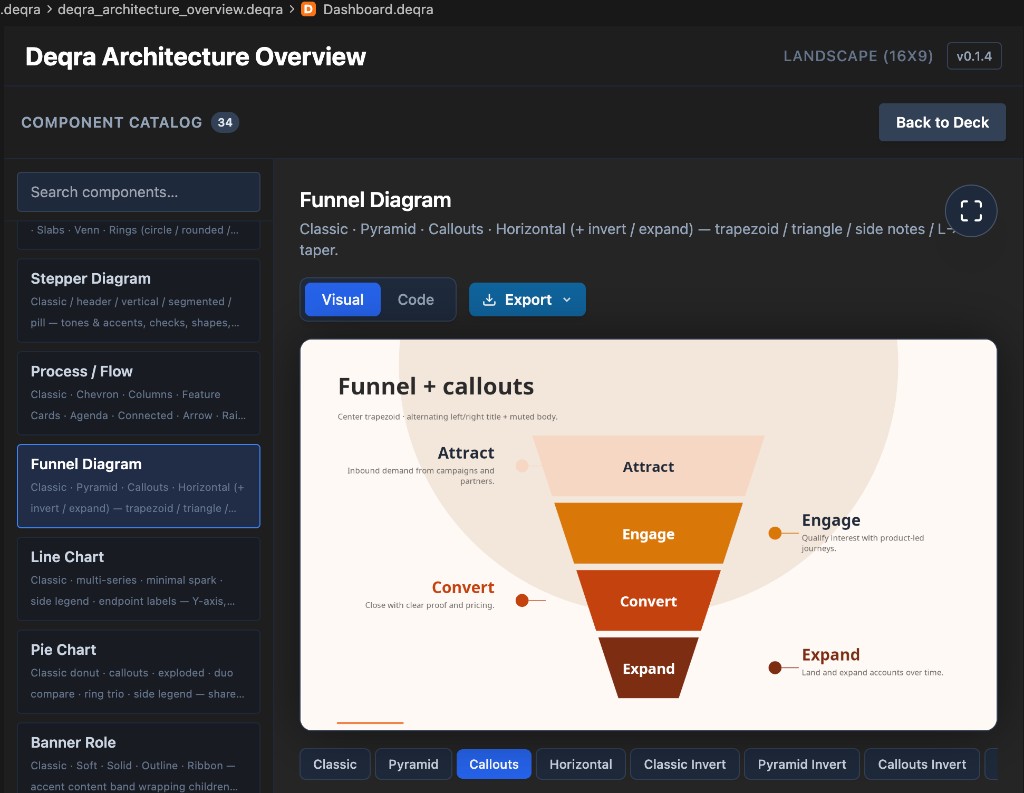Click the Engage callout heading text

click(831, 520)
